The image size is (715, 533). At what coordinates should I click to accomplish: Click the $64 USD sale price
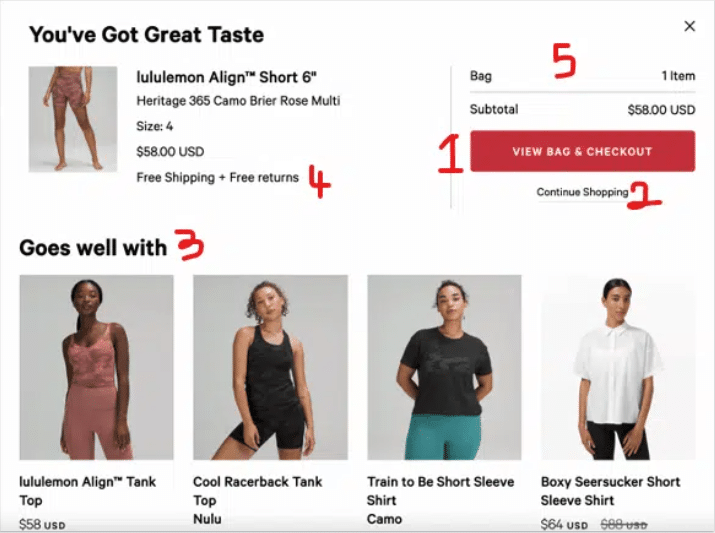pyautogui.click(x=564, y=524)
